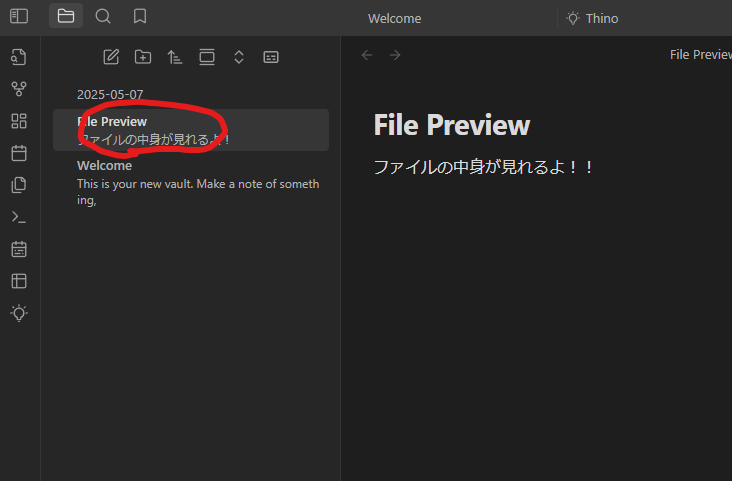Click the Thino lightbulb ribbon icon
Viewport: 732px width, 481px height.
pyautogui.click(x=19, y=313)
